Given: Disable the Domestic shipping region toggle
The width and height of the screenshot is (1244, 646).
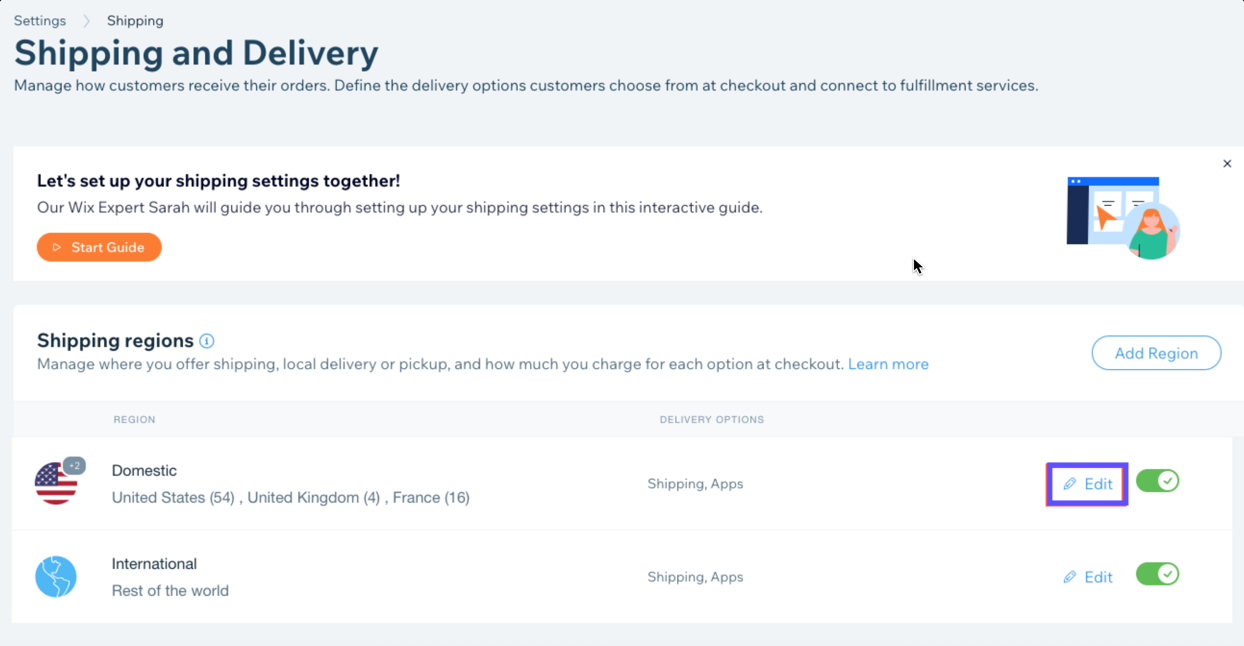Looking at the screenshot, I should 1157,481.
